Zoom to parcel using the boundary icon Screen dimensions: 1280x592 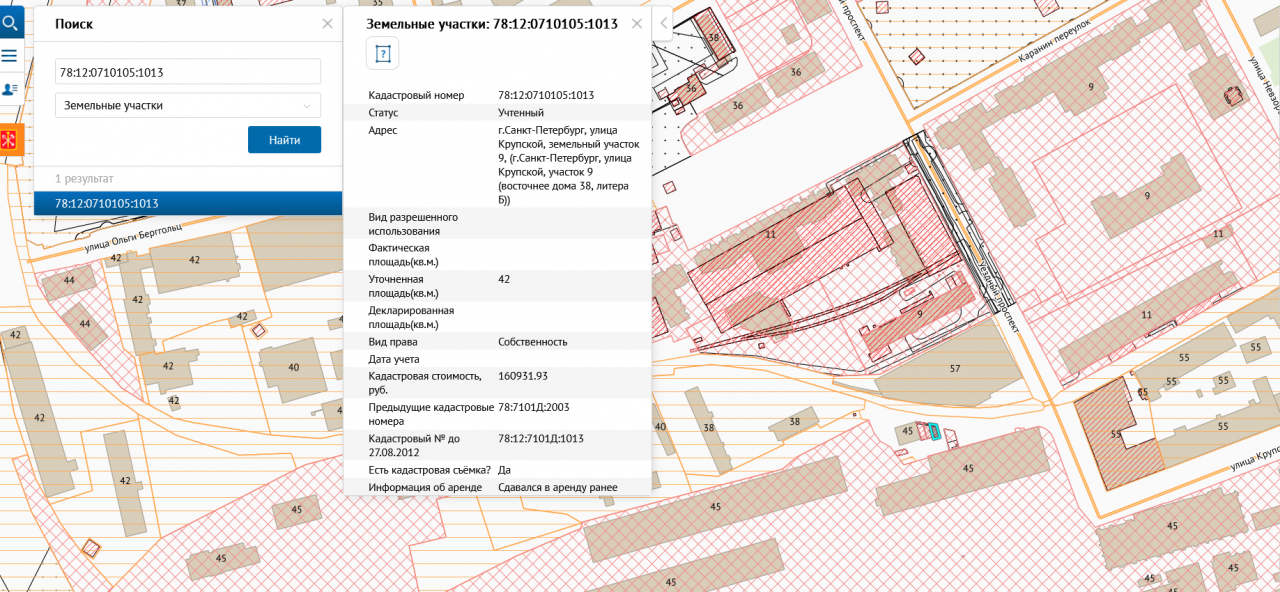coord(381,54)
